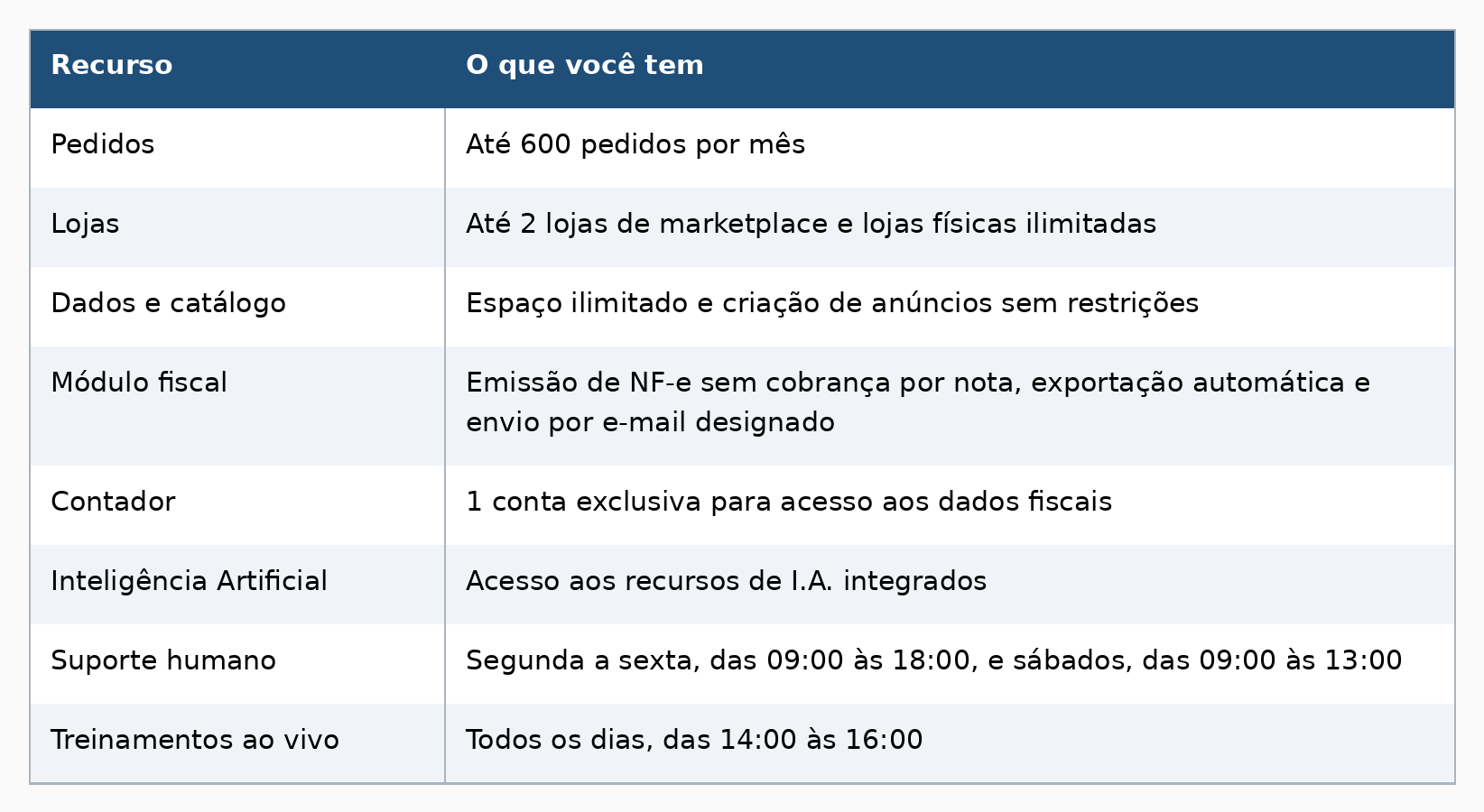Select the Contador row label
The height and width of the screenshot is (812, 1484).
point(113,503)
